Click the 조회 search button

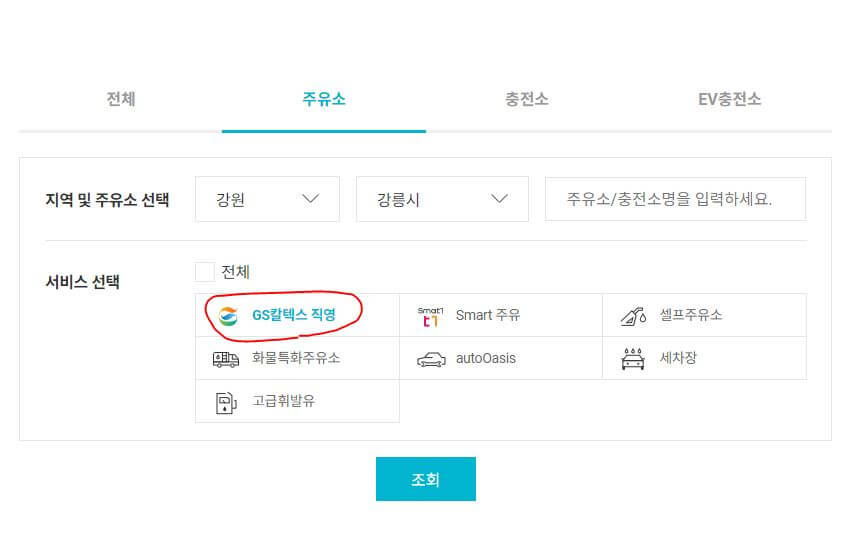426,479
